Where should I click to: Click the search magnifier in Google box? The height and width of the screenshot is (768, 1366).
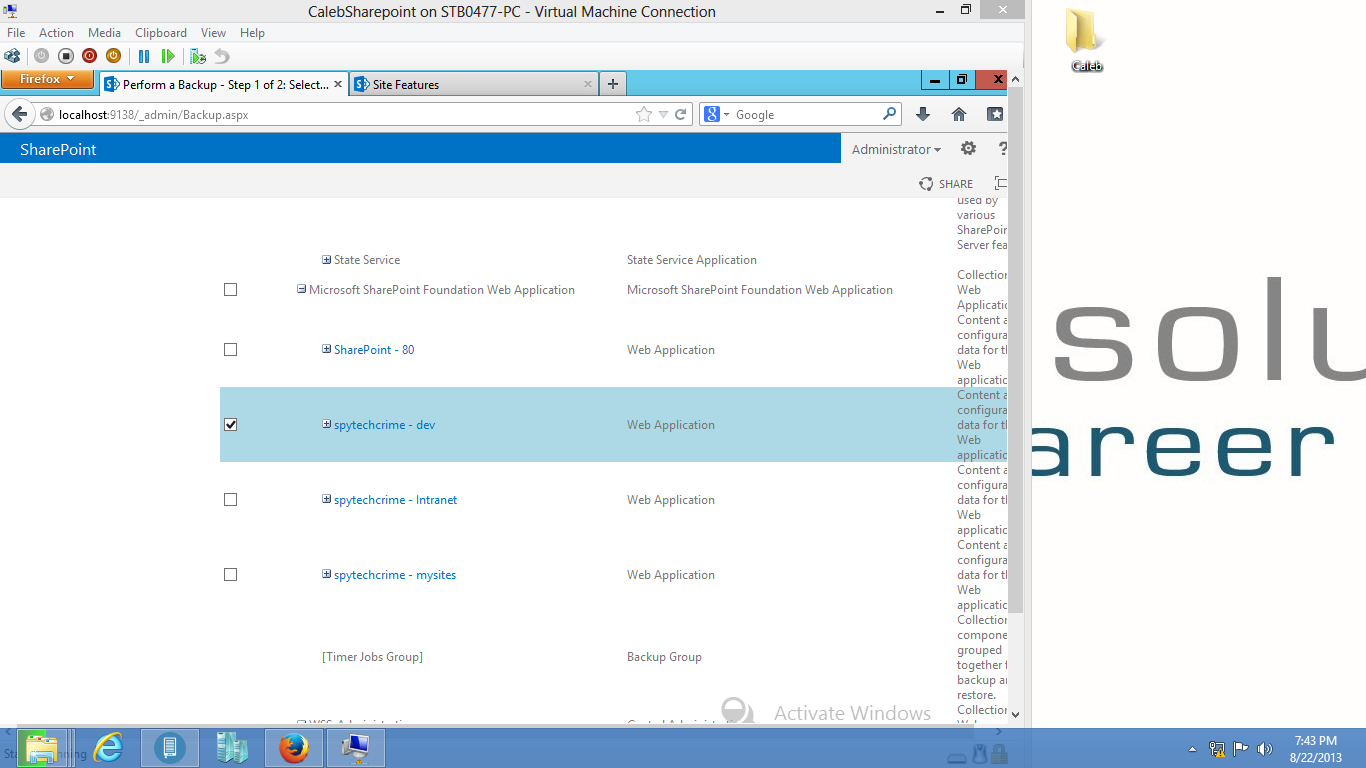click(x=889, y=114)
